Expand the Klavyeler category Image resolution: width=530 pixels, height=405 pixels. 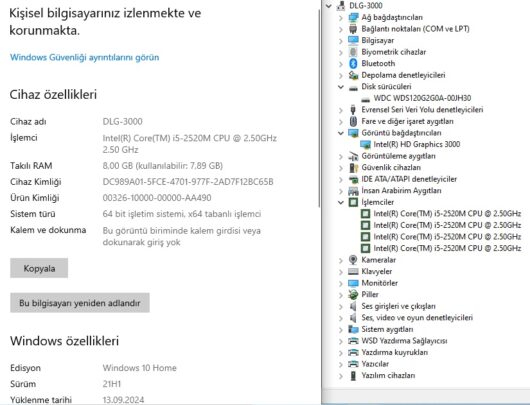tap(341, 271)
